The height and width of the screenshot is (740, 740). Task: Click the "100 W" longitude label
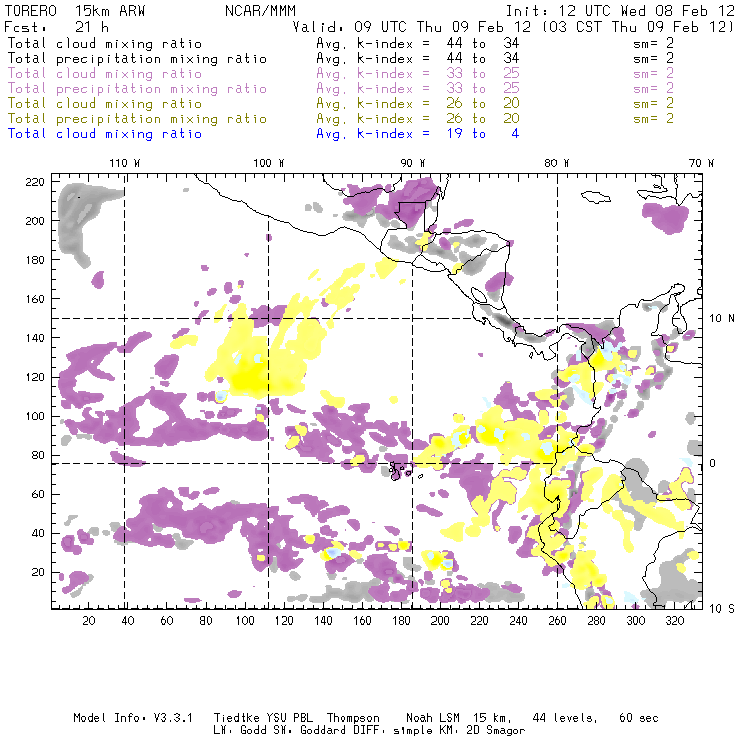coord(269,163)
